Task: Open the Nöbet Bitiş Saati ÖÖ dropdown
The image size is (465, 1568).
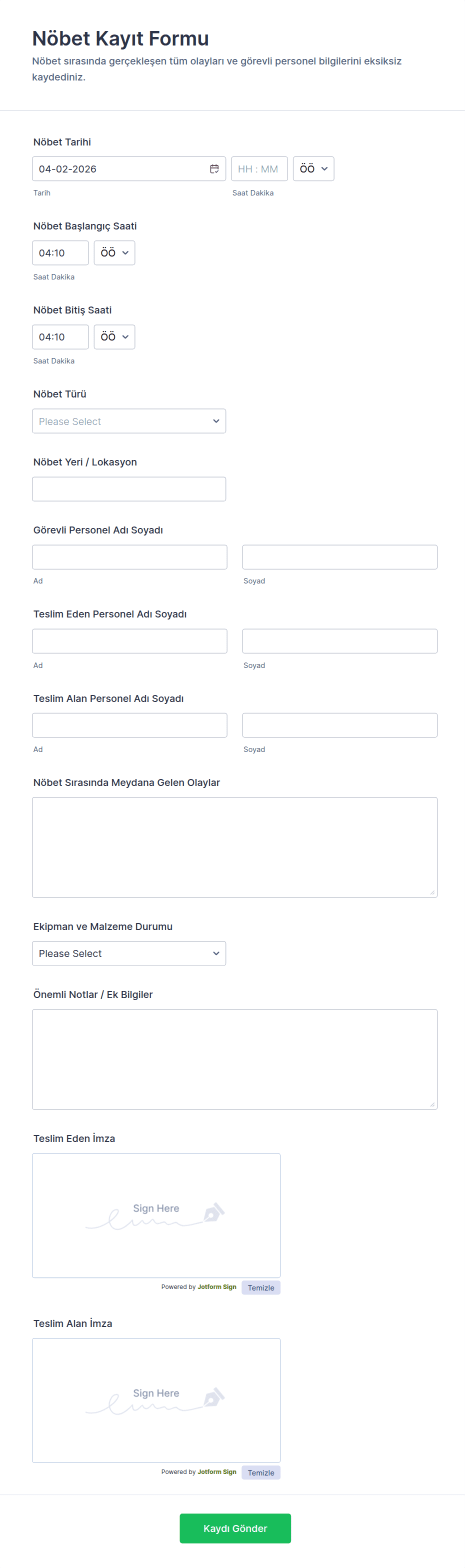Action: click(114, 336)
